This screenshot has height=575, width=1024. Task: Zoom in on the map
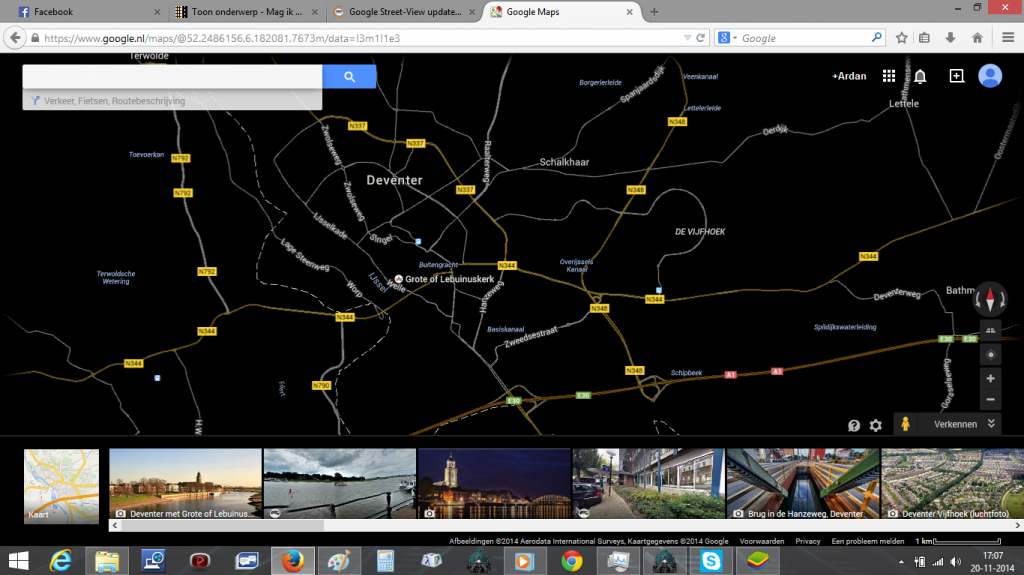[991, 378]
